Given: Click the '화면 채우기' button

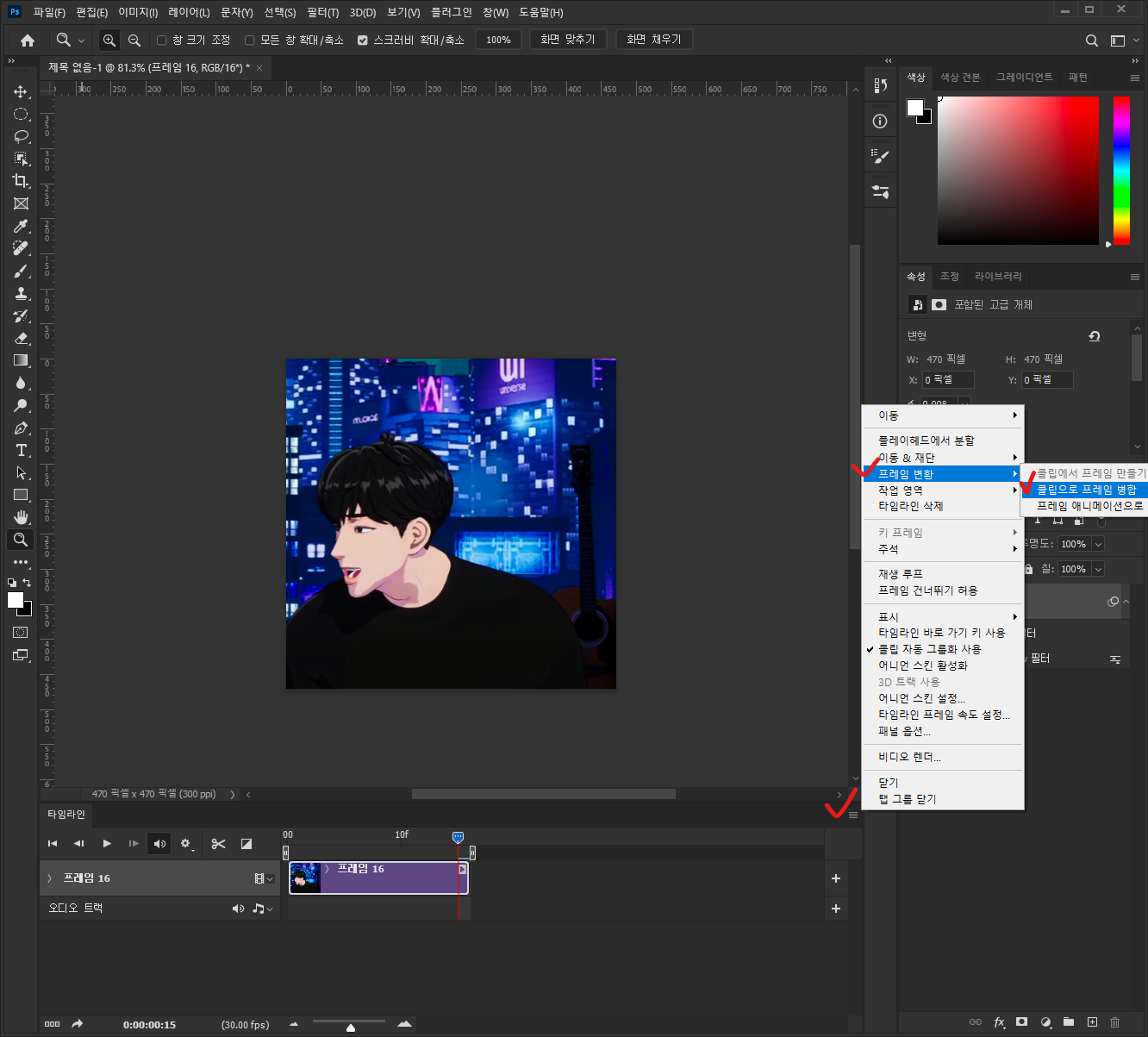Looking at the screenshot, I should 654,40.
